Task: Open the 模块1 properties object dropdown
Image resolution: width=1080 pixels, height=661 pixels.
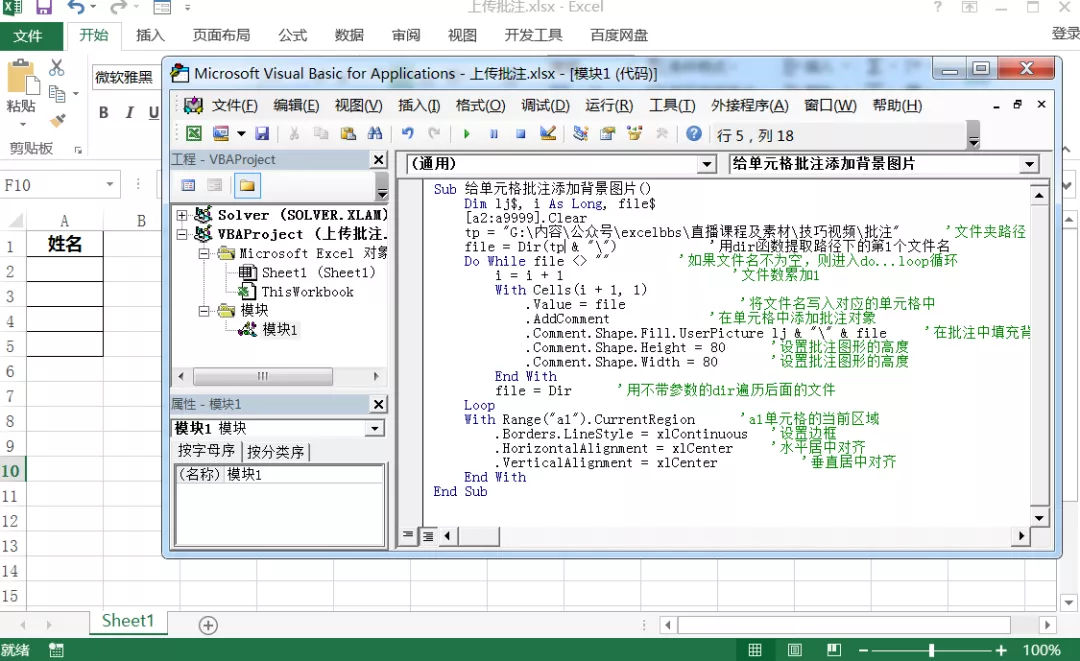Action: (x=374, y=428)
